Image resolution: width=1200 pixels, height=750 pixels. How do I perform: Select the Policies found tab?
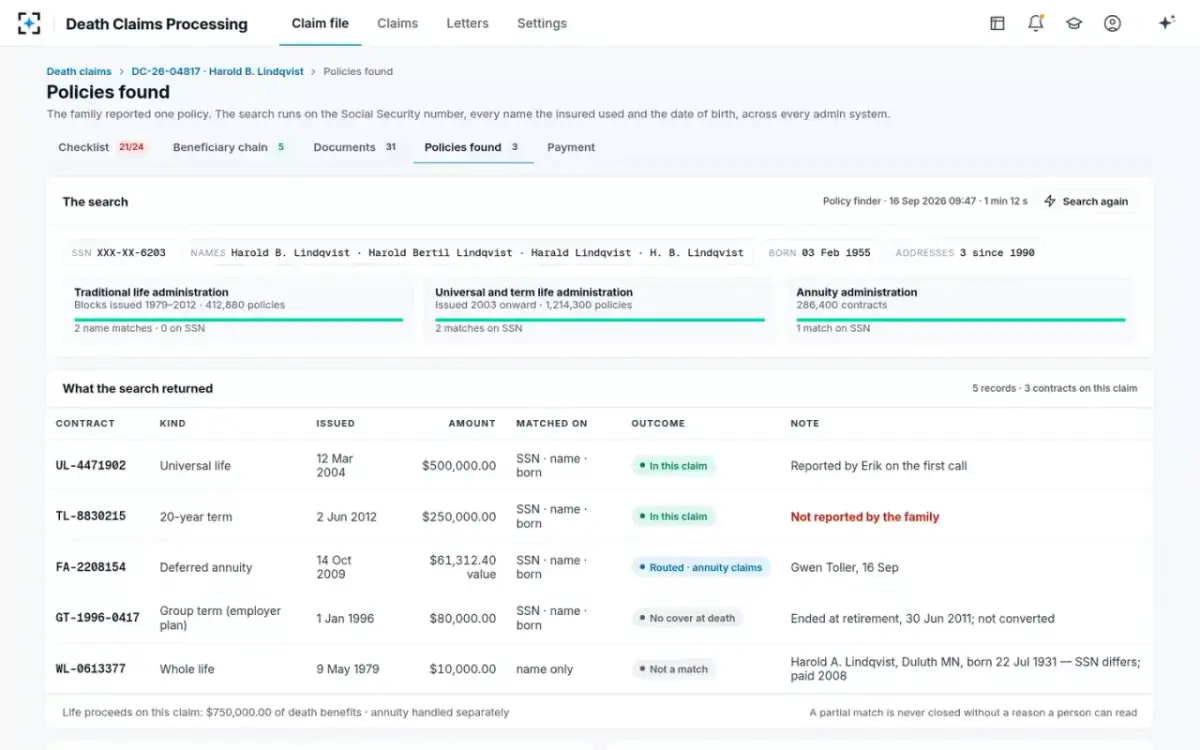point(473,147)
